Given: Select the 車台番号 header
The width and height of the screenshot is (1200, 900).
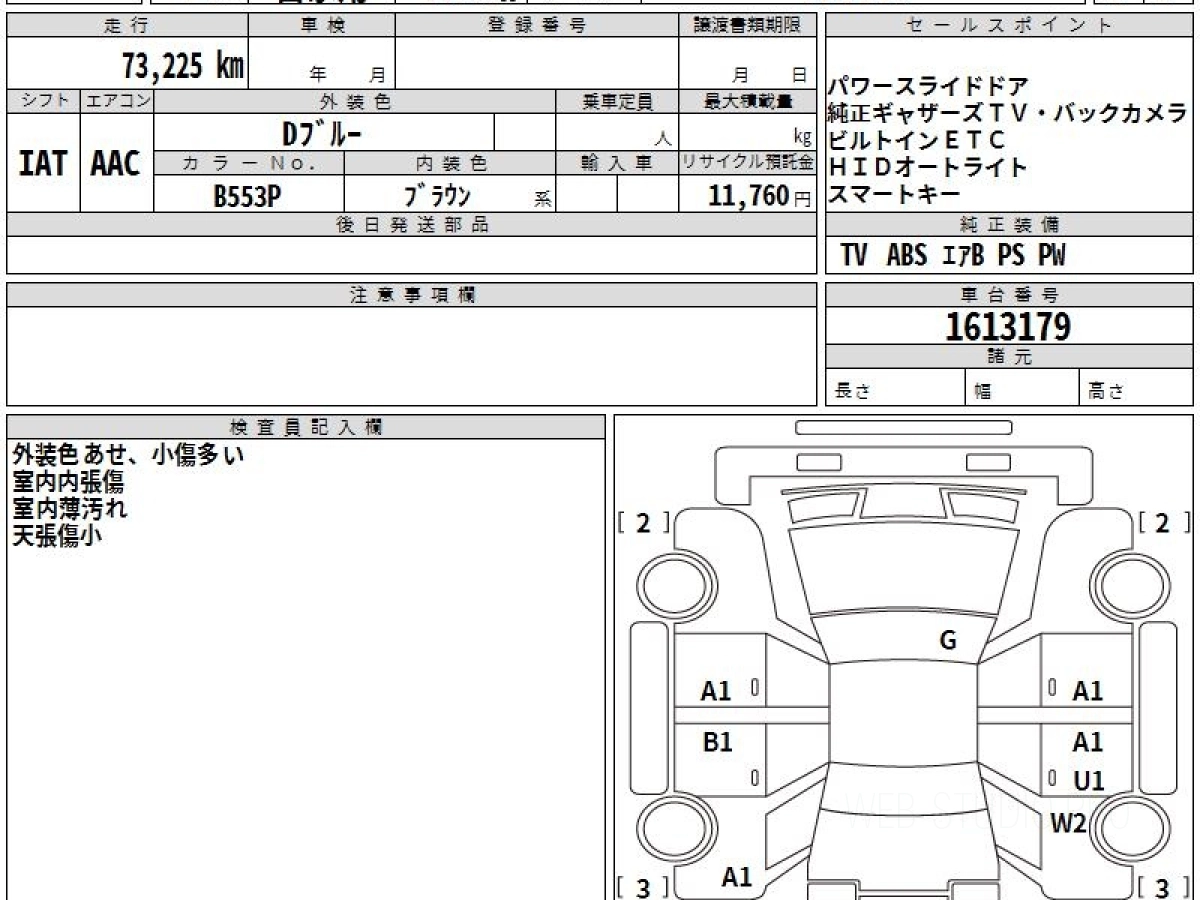Looking at the screenshot, I should click(x=1009, y=295).
